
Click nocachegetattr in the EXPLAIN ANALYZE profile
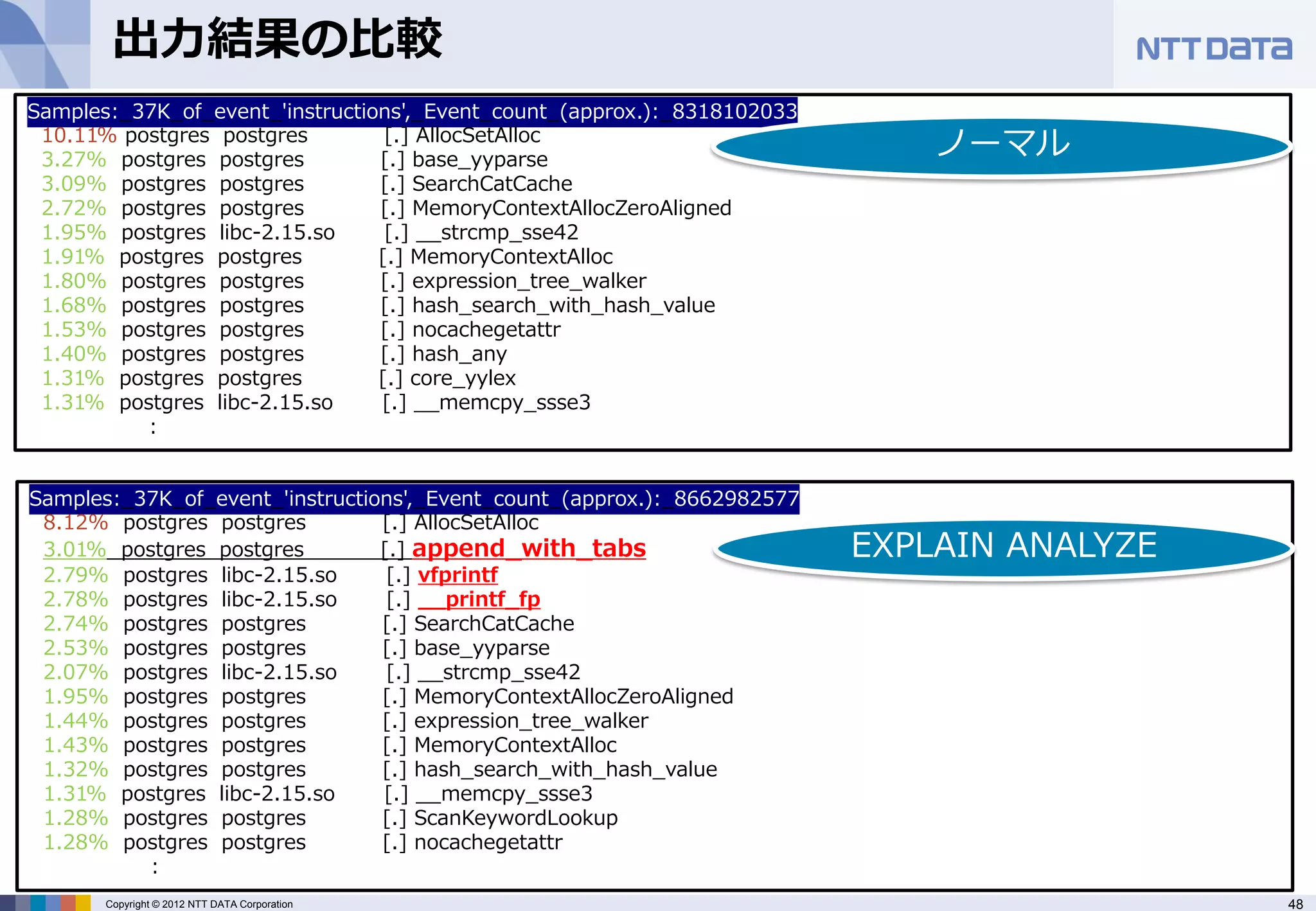pyautogui.click(x=488, y=842)
